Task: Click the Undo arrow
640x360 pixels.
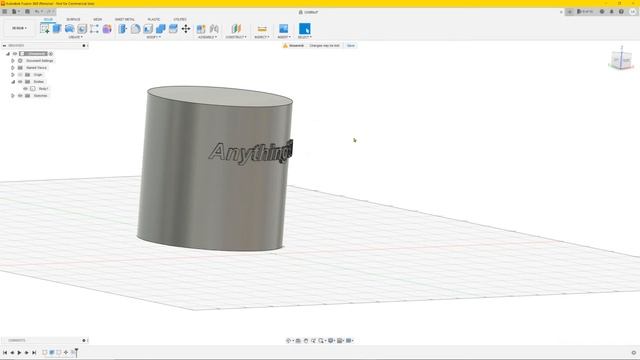Action: click(x=38, y=12)
